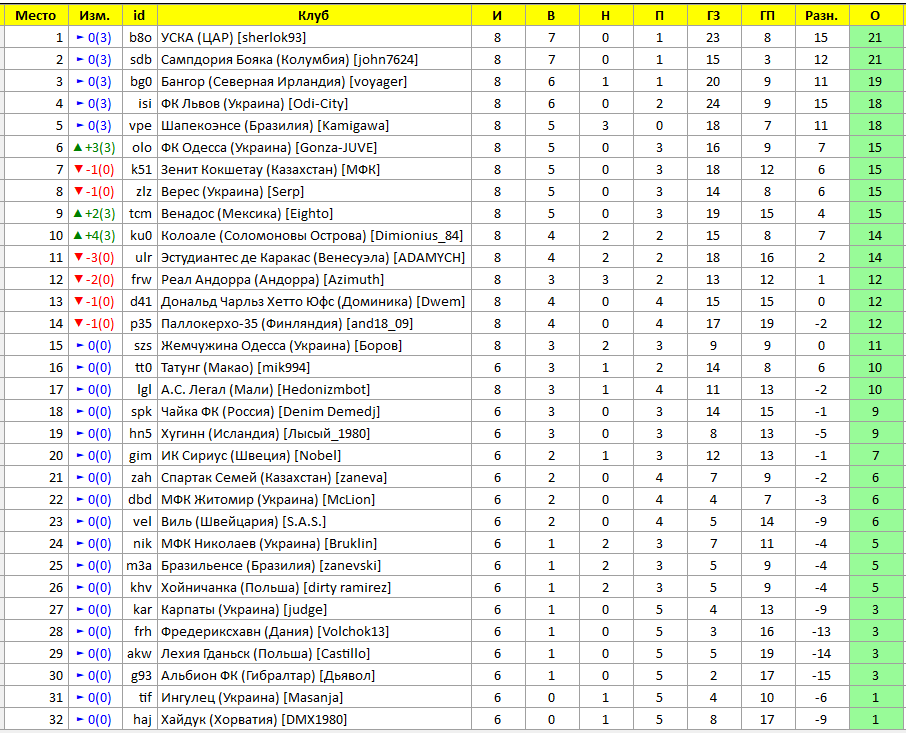
Task: Select the Н column header
Action: click(606, 16)
